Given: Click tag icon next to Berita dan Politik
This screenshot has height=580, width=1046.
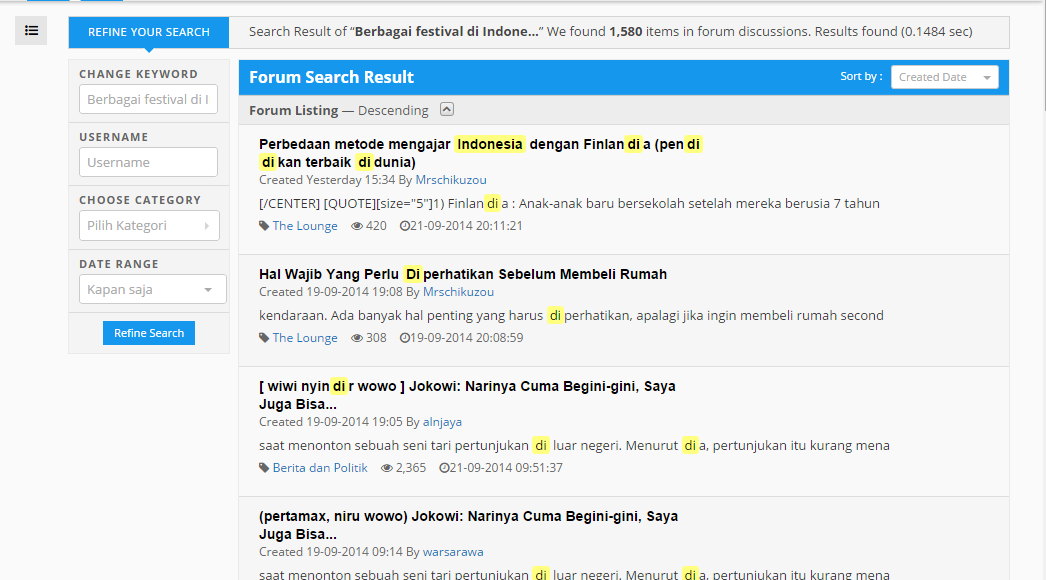Looking at the screenshot, I should click(264, 468).
